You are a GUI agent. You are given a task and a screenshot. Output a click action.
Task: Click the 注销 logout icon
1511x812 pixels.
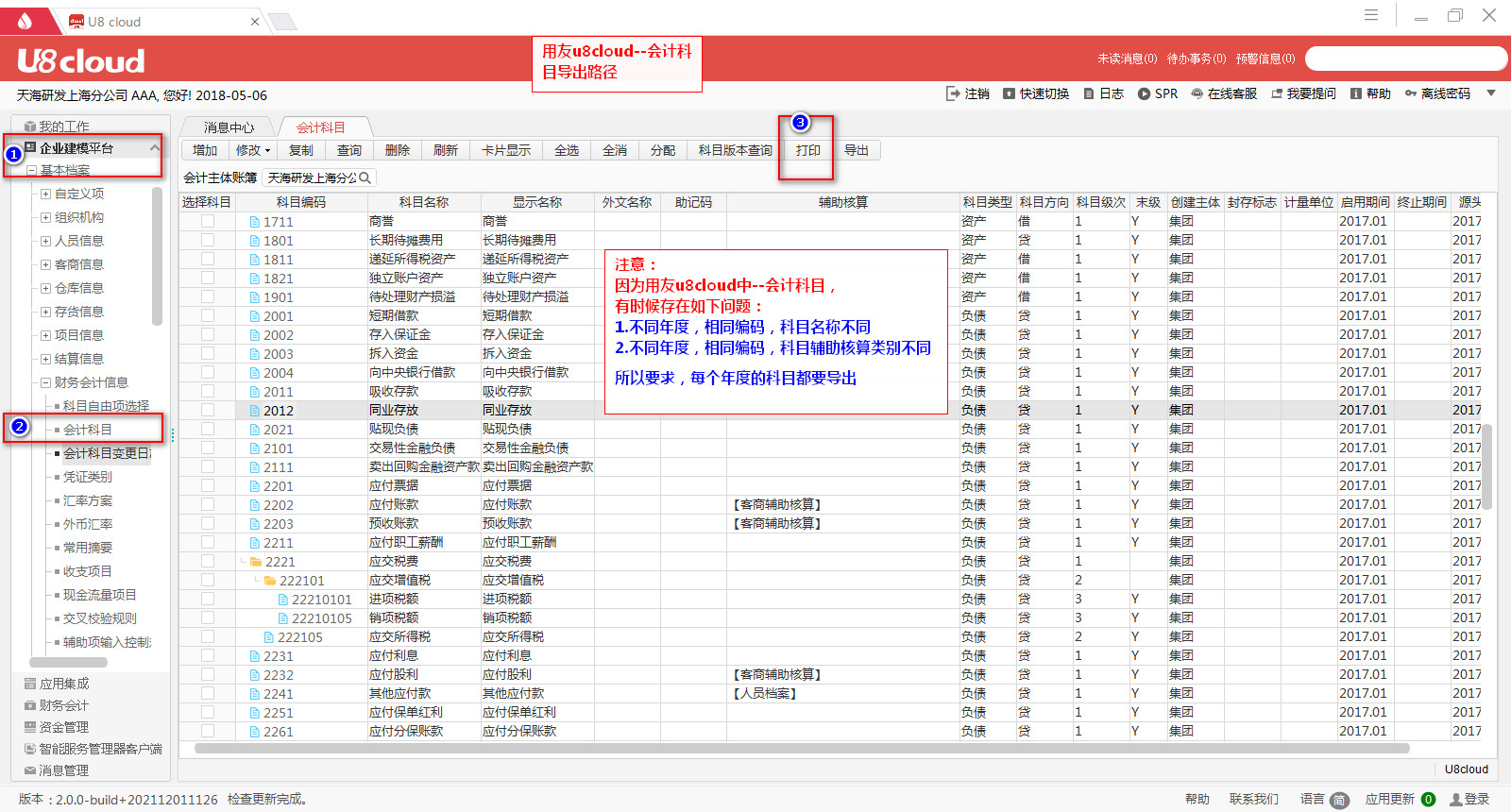pyautogui.click(x=952, y=93)
